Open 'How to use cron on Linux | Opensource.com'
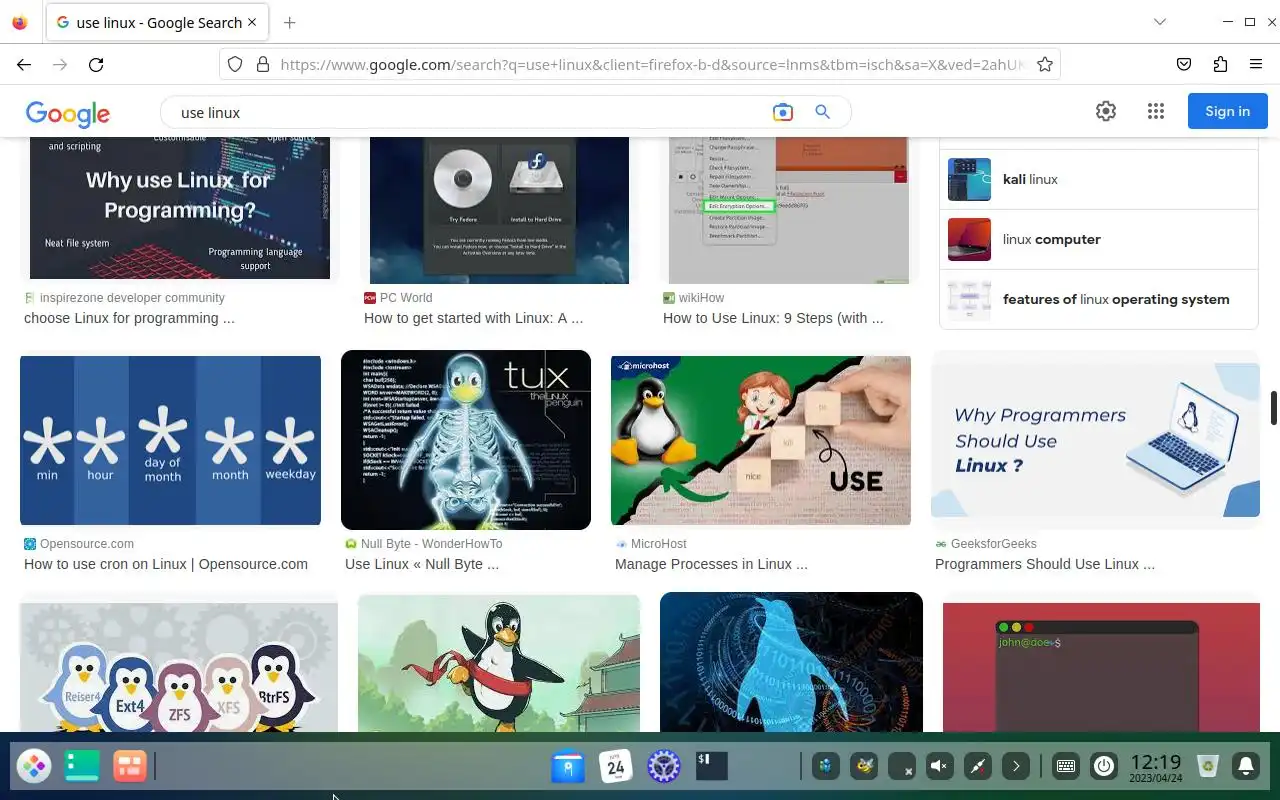 click(x=166, y=564)
